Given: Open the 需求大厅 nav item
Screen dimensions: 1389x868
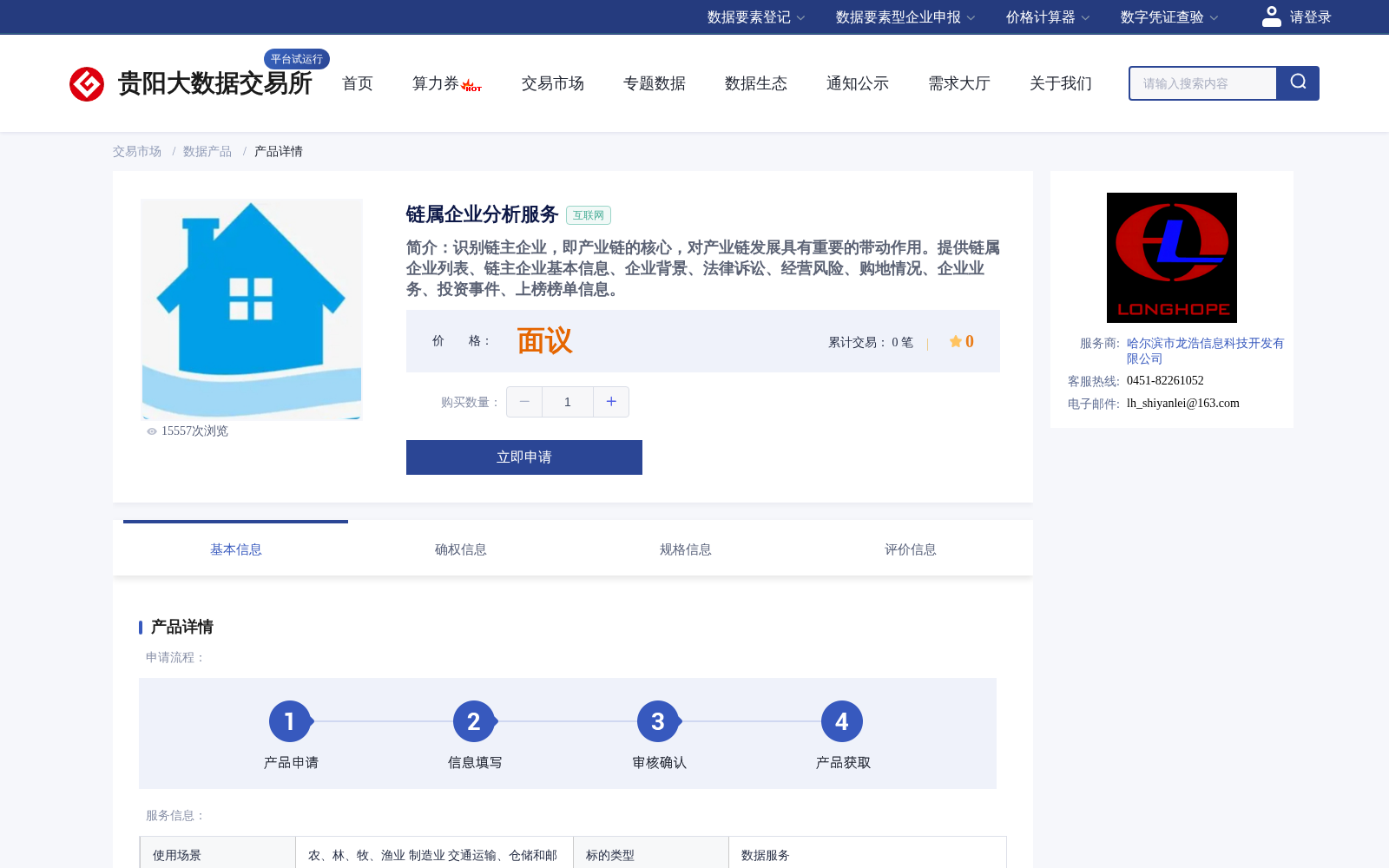Looking at the screenshot, I should click(x=959, y=83).
